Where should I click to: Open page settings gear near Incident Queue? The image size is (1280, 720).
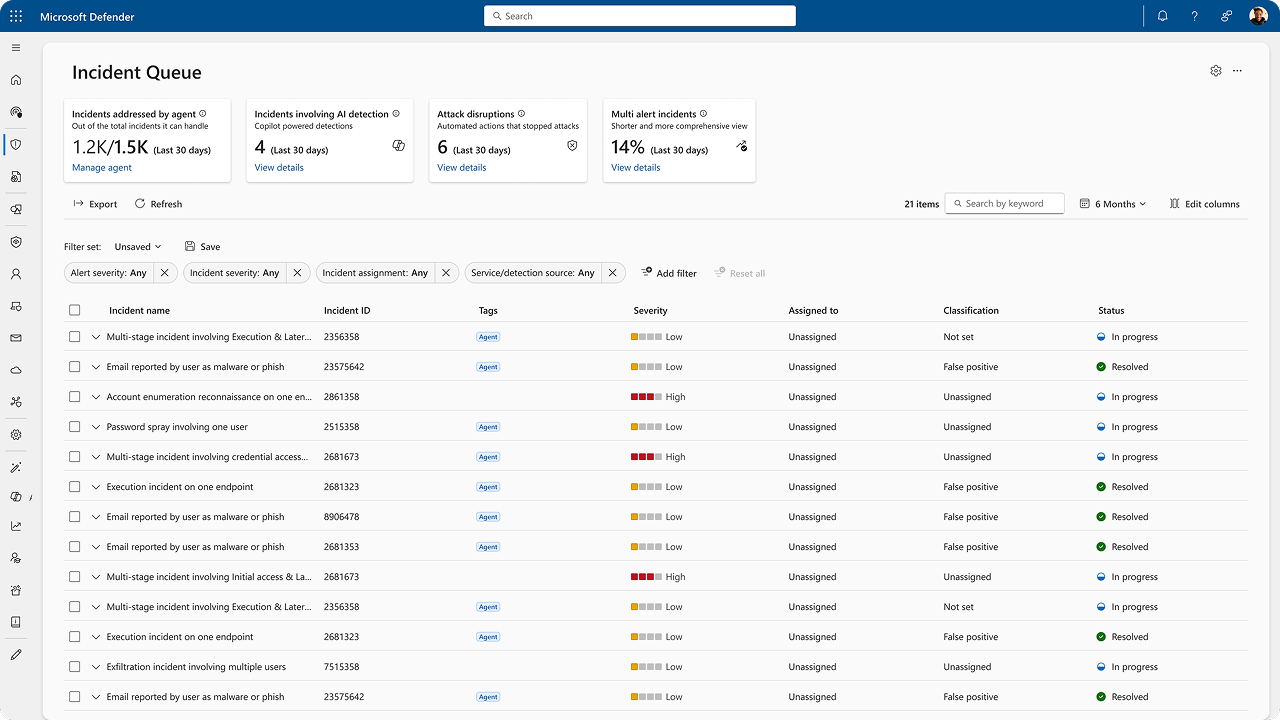1216,71
